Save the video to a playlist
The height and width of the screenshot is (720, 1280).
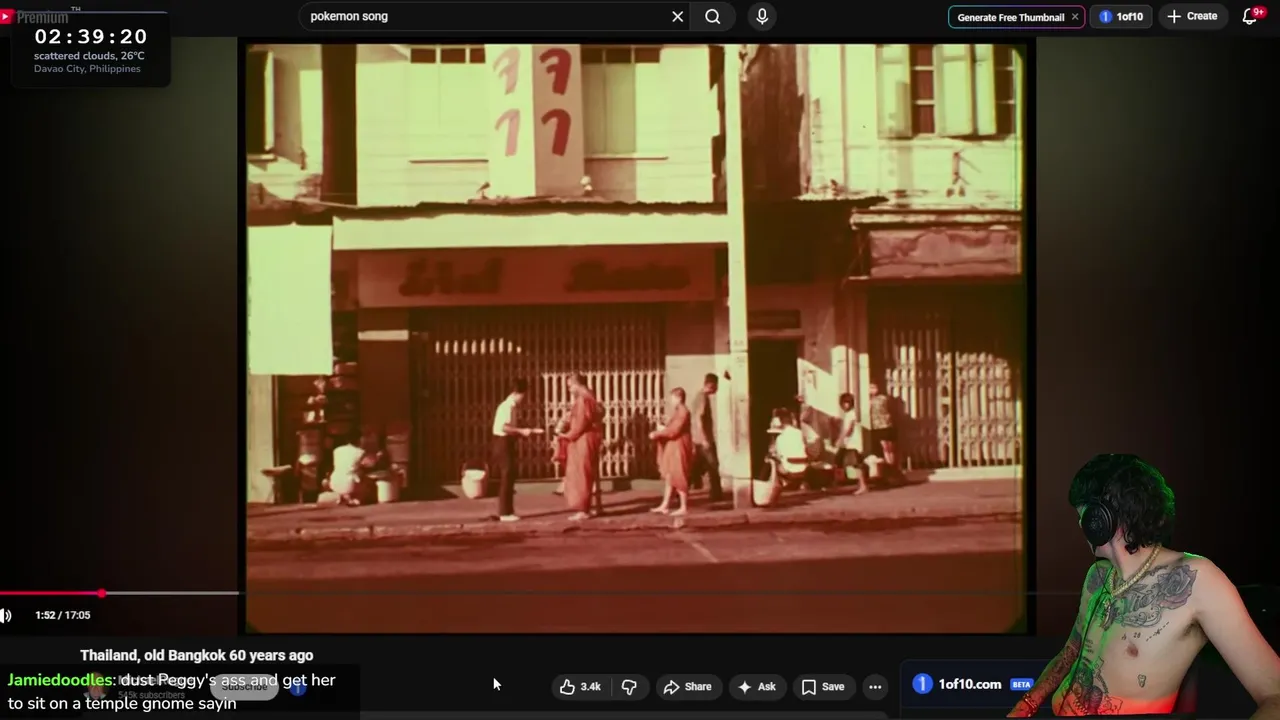pos(823,686)
